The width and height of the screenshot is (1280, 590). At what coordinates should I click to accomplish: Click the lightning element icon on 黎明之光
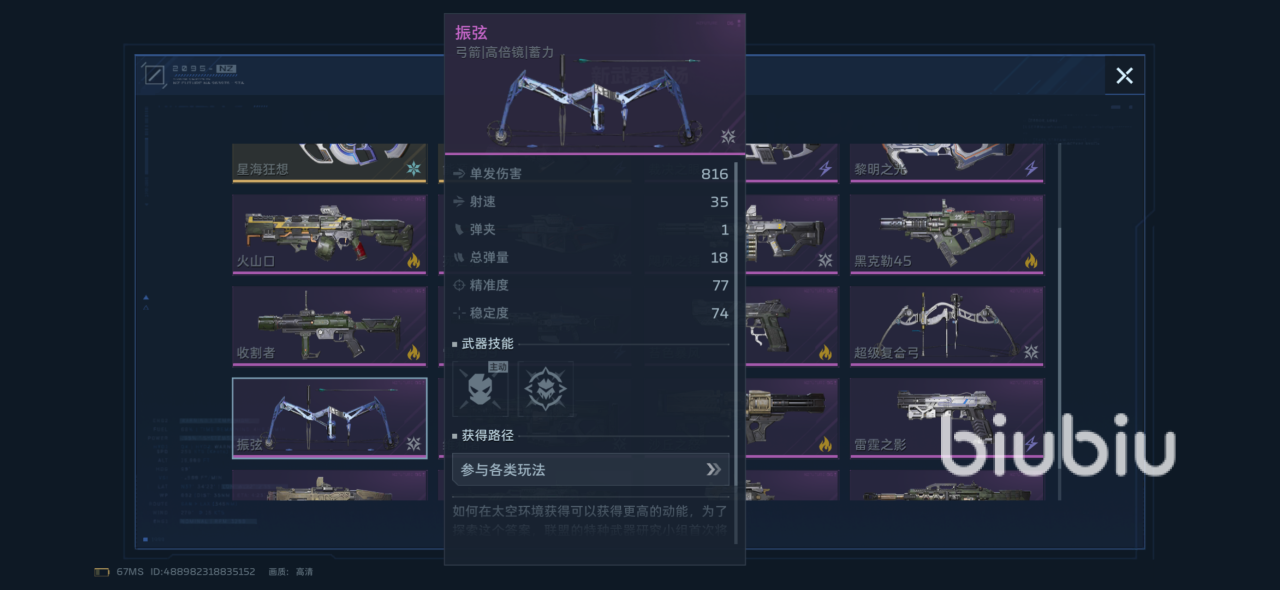(1031, 169)
